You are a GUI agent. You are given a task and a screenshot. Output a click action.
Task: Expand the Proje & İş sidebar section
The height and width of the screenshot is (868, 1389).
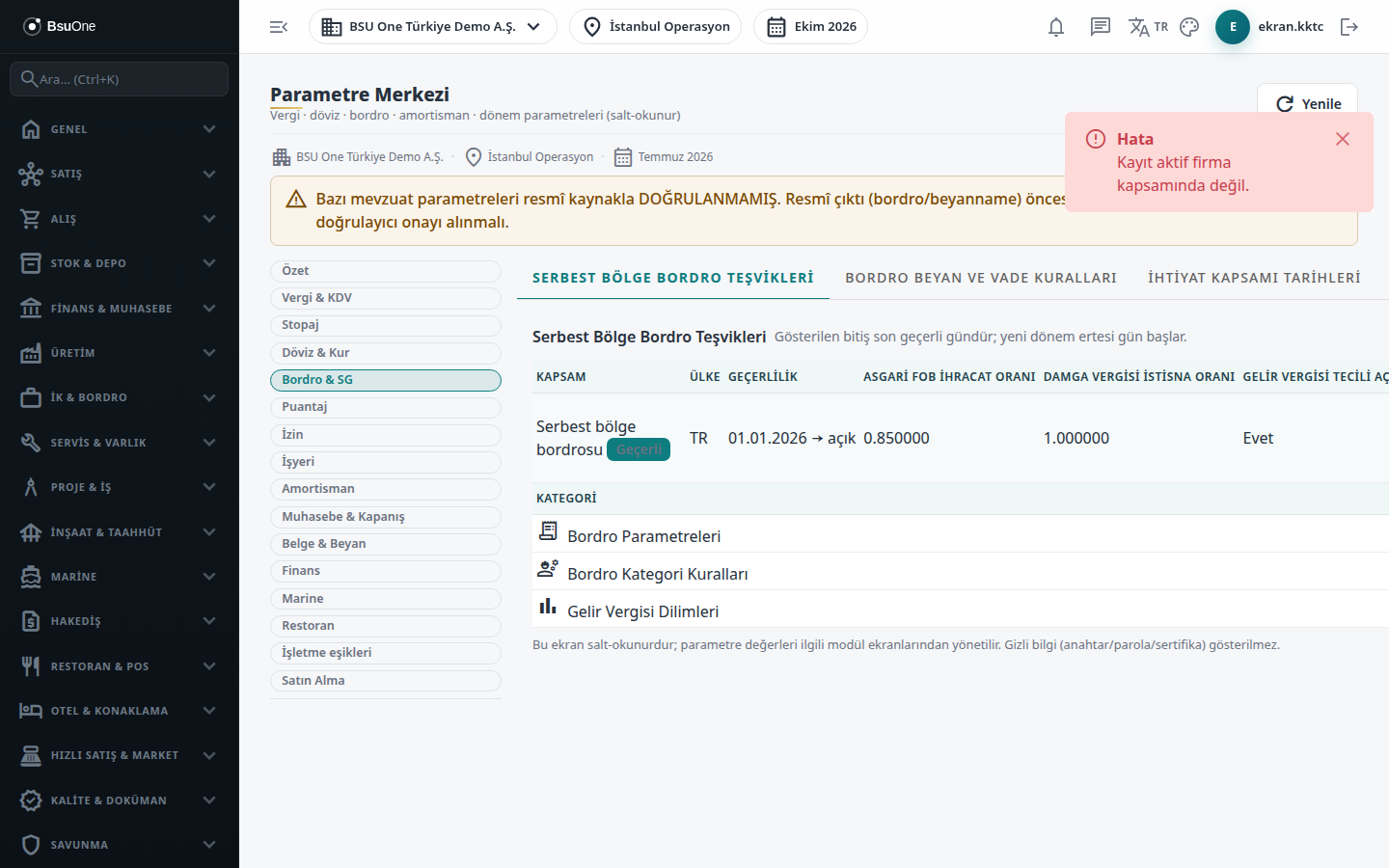coord(120,487)
